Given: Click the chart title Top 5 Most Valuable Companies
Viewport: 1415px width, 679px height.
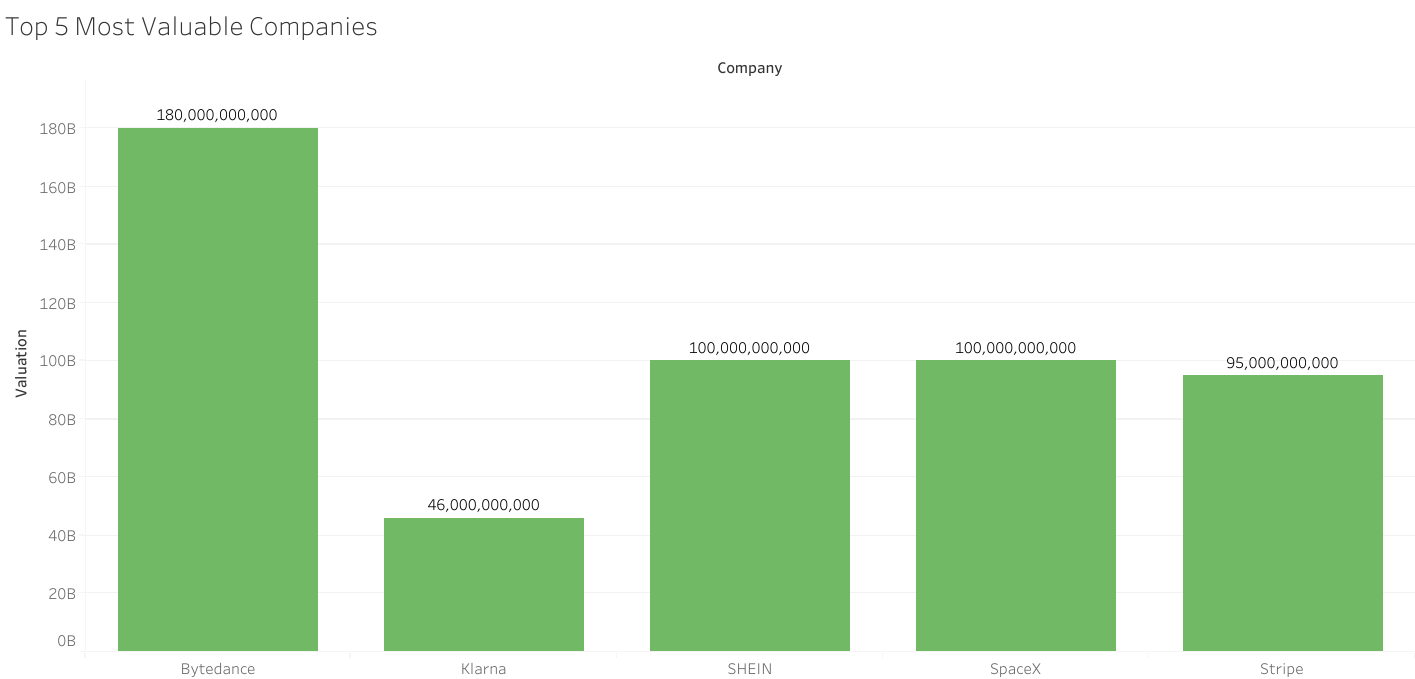Looking at the screenshot, I should (x=192, y=27).
